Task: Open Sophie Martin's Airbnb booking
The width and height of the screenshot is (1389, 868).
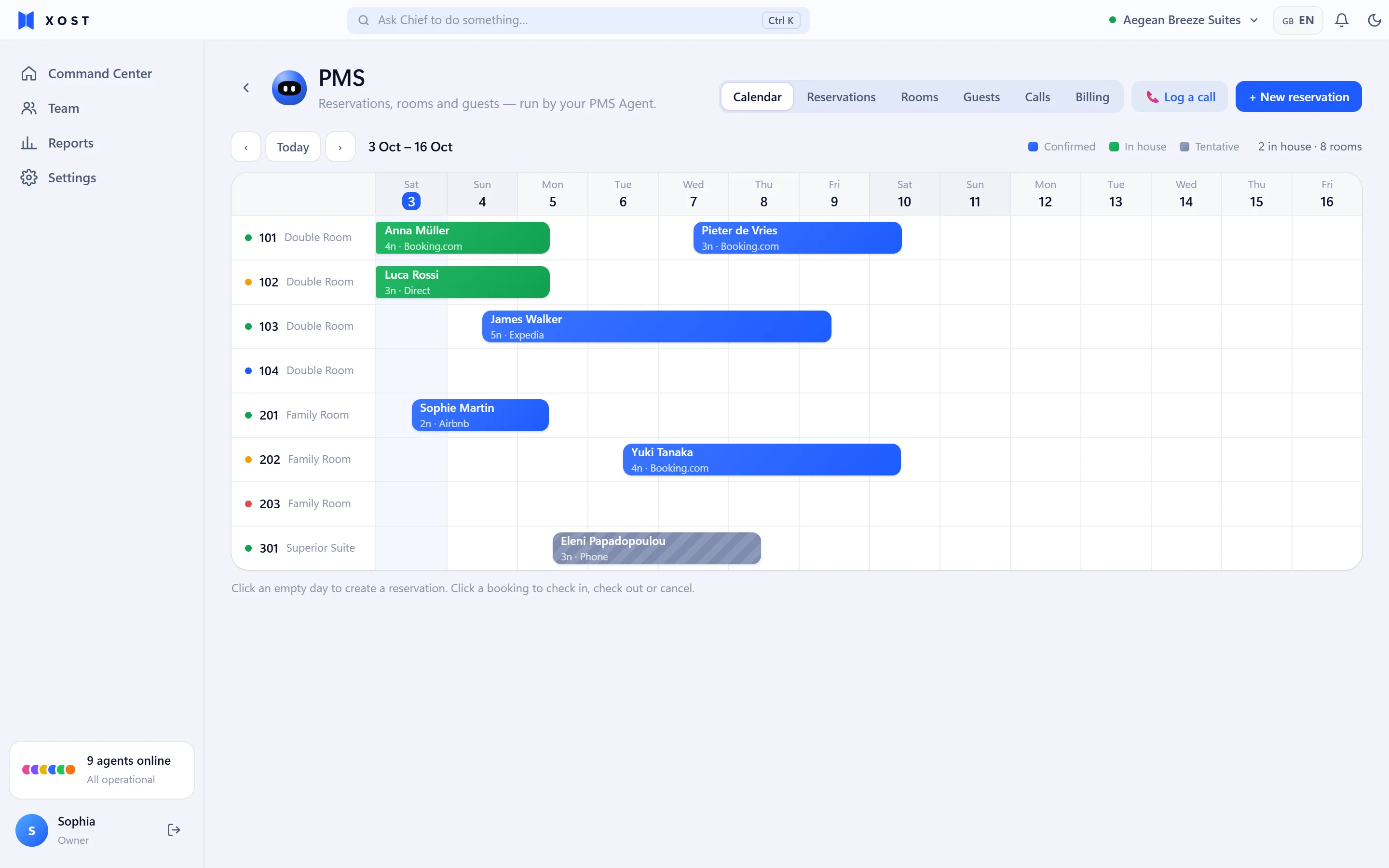Action: tap(480, 415)
